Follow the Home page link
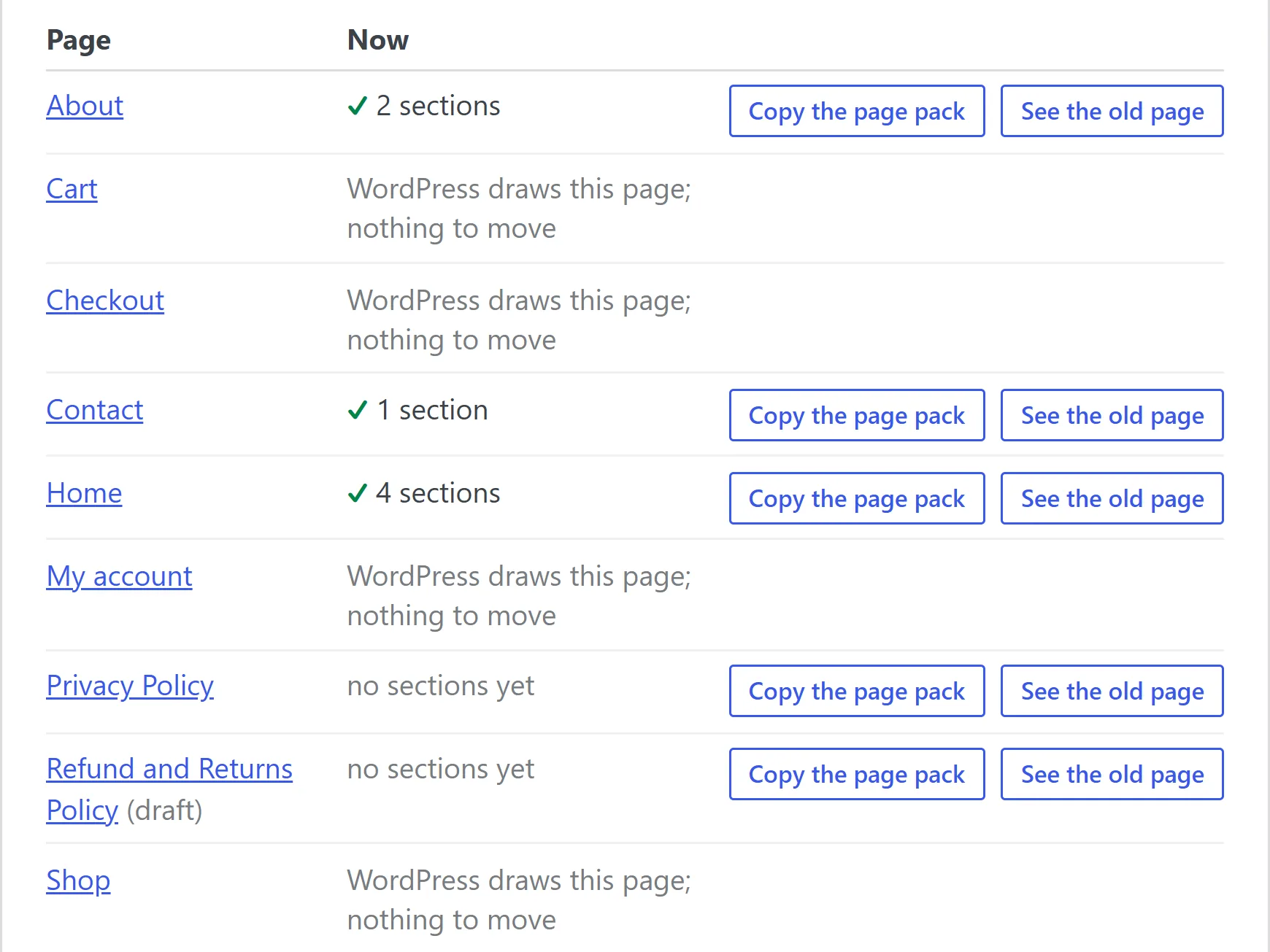 point(84,493)
